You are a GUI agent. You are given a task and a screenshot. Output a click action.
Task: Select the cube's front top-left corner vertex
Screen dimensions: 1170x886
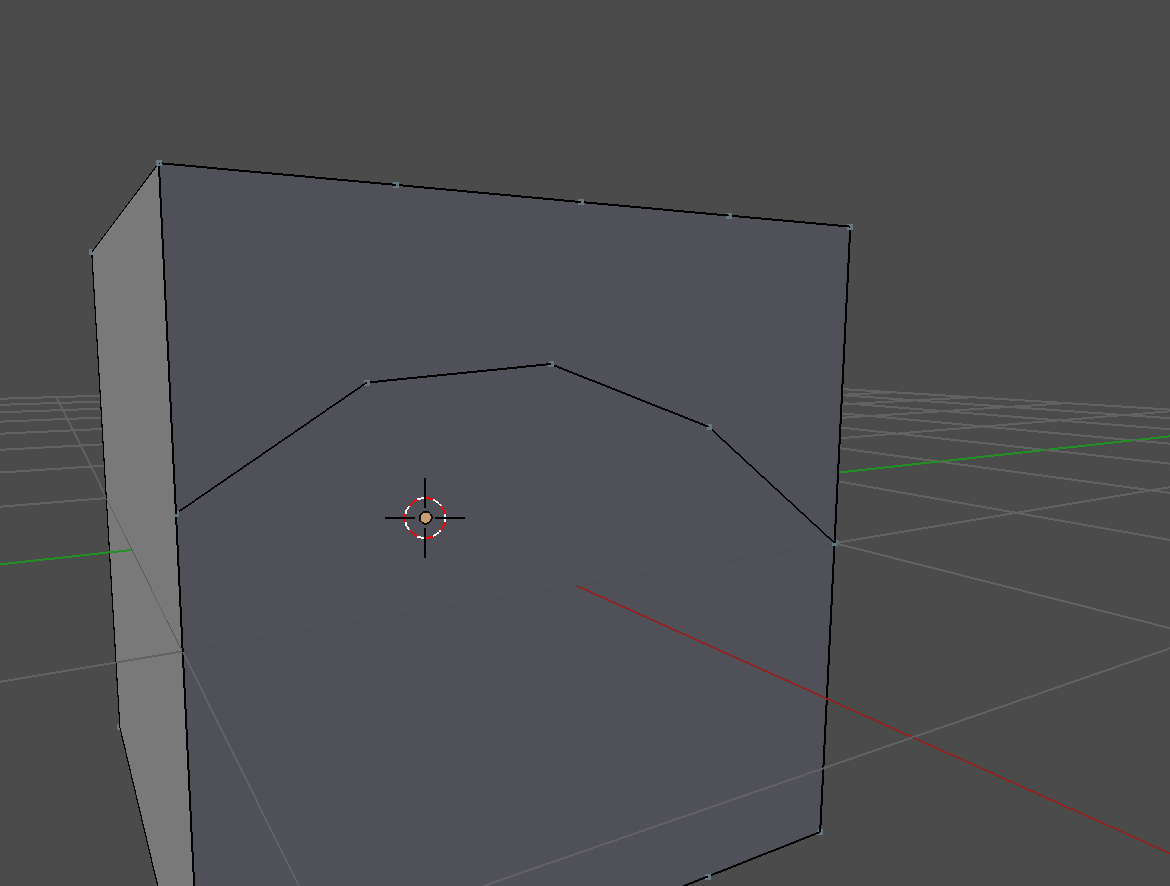coord(159,163)
